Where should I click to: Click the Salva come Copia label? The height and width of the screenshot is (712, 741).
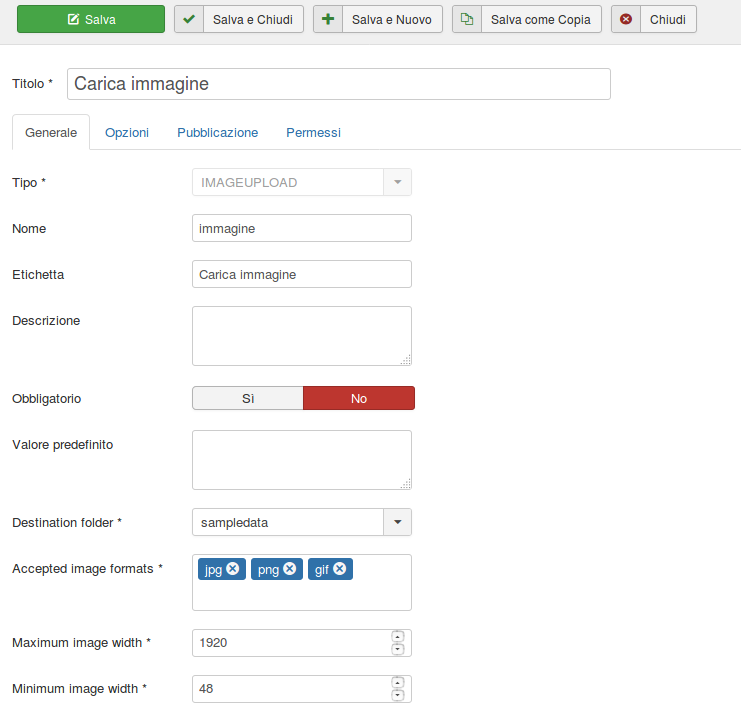click(x=541, y=19)
